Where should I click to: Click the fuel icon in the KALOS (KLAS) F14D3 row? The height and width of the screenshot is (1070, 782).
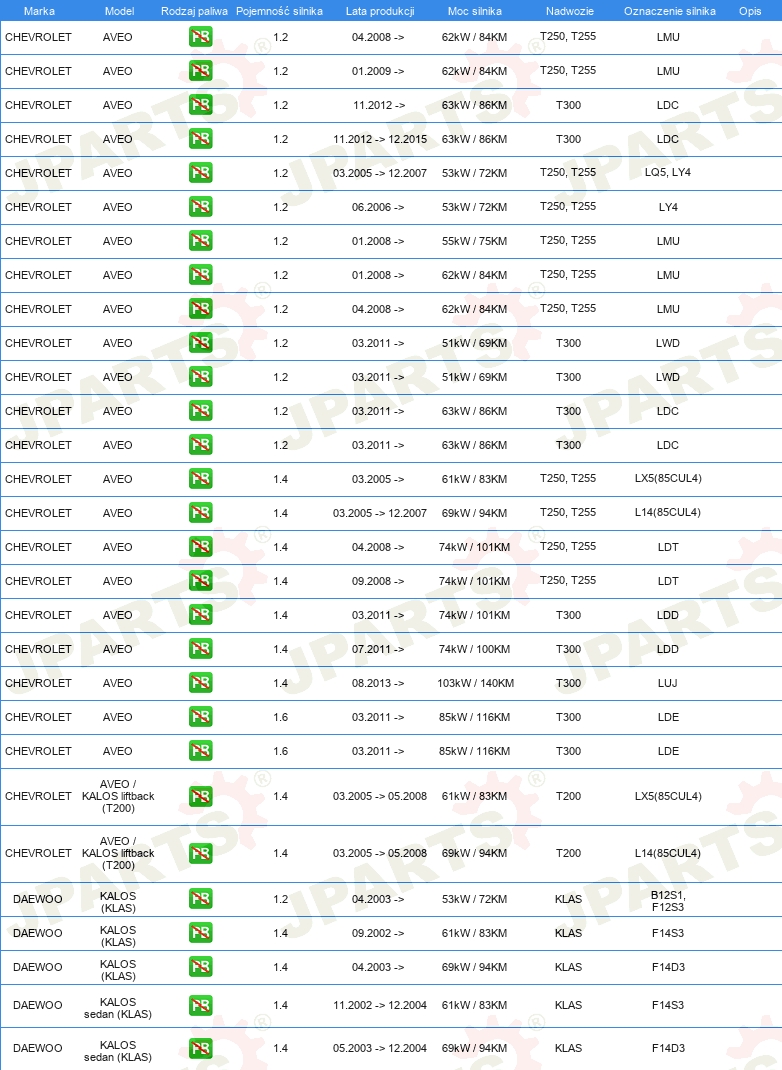click(x=201, y=967)
